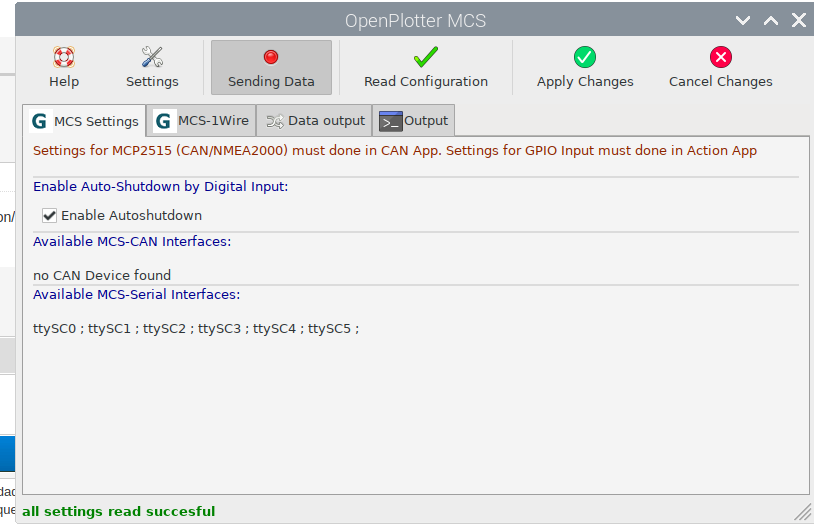The height and width of the screenshot is (530, 814).
Task: Uncheck the Enable Autoshutdown checkbox
Action: [49, 215]
